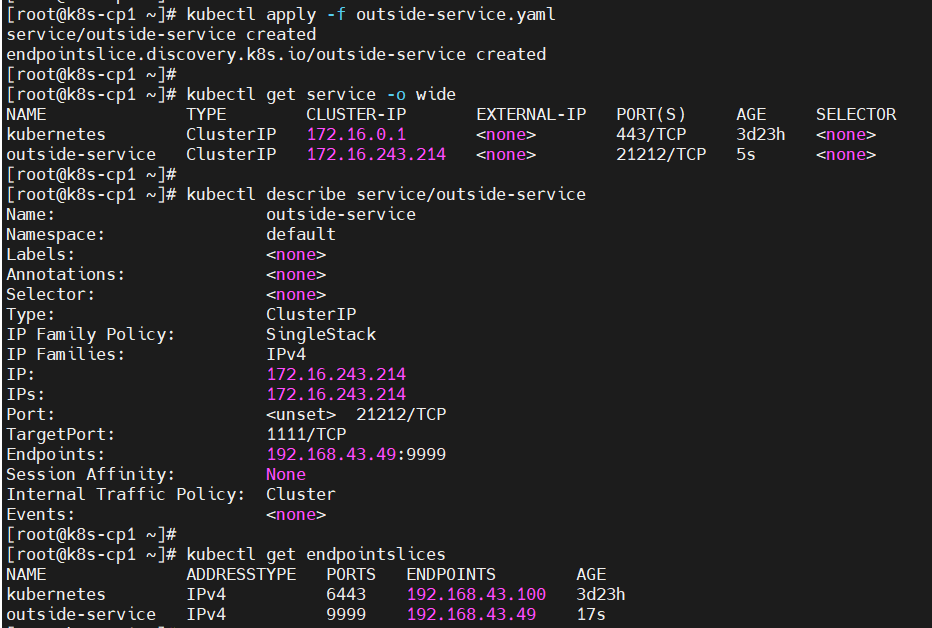Image resolution: width=932 pixels, height=628 pixels.
Task: Click the '<unset>' port name
Action: click(x=301, y=415)
